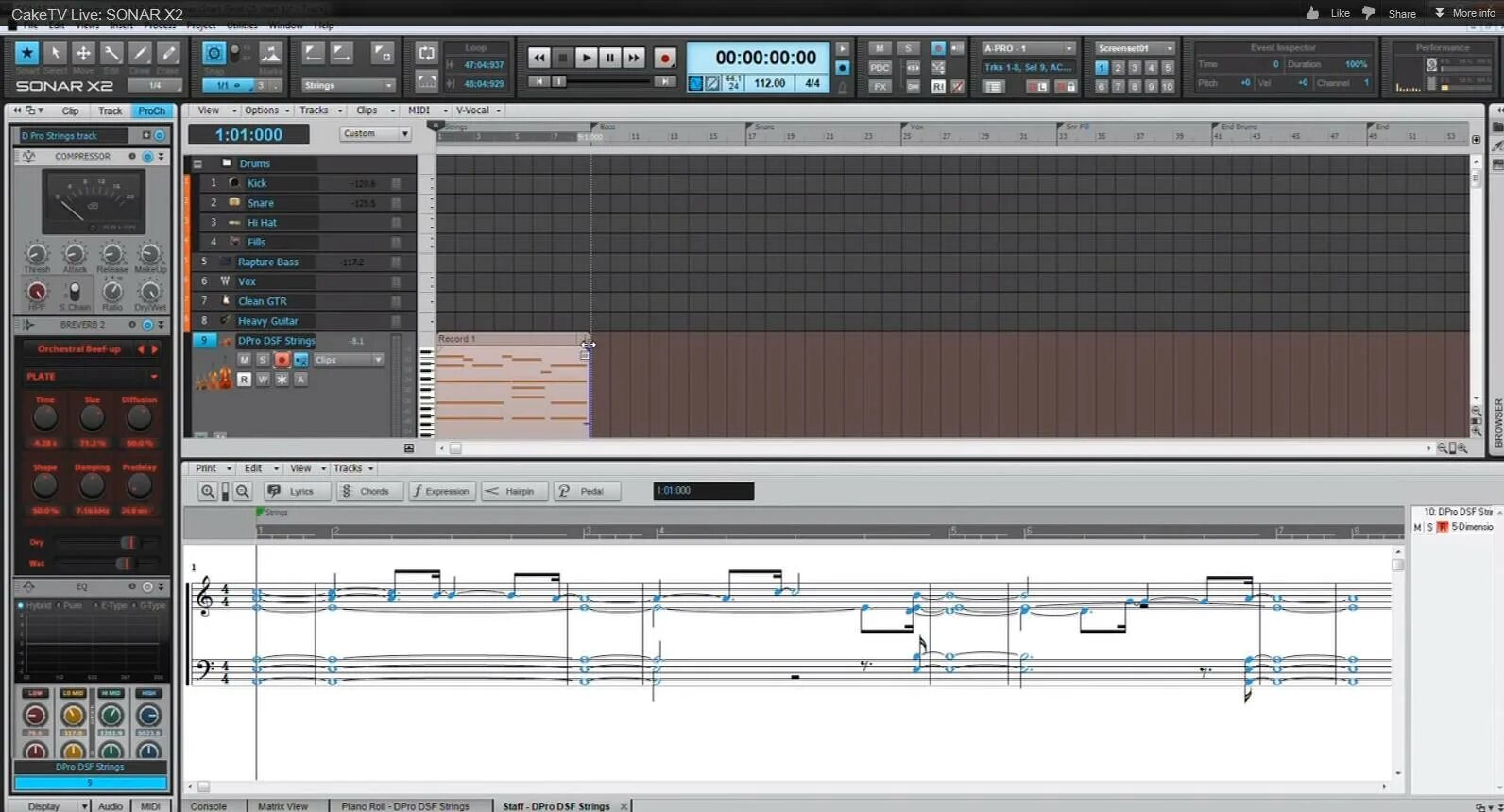Click the transport Record button
The height and width of the screenshot is (812, 1504).
pos(664,59)
